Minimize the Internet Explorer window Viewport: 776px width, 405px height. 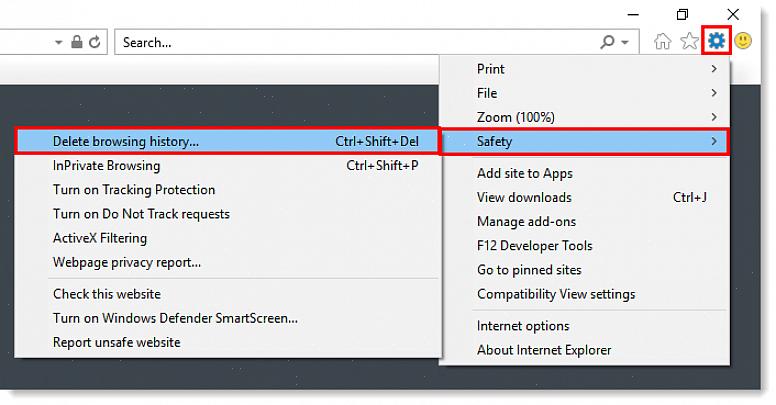(633, 15)
